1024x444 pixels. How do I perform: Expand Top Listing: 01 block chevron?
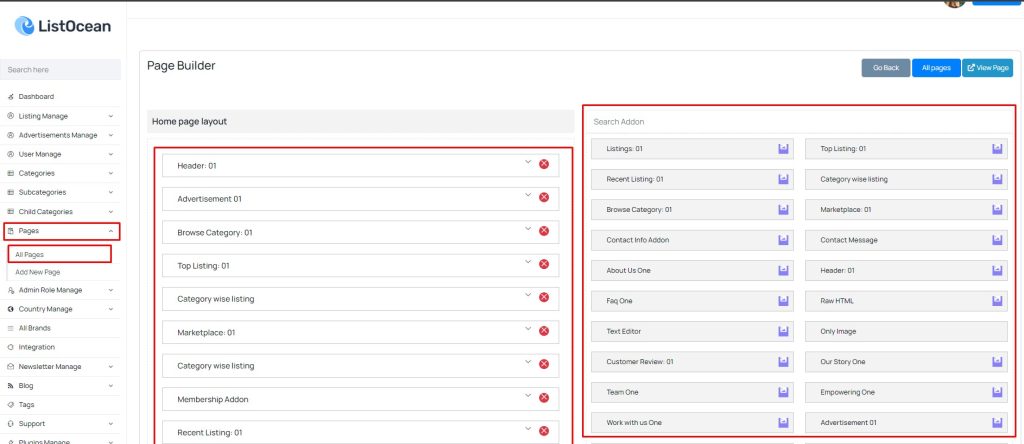point(528,262)
